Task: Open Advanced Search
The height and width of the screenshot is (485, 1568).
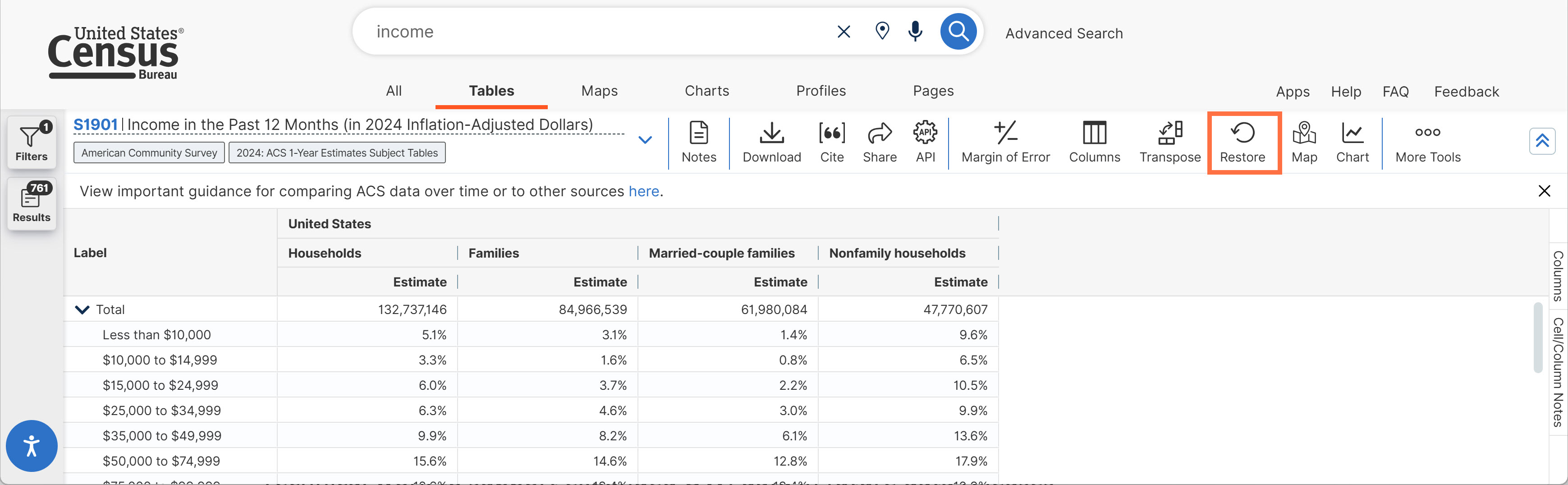Action: click(x=1064, y=33)
